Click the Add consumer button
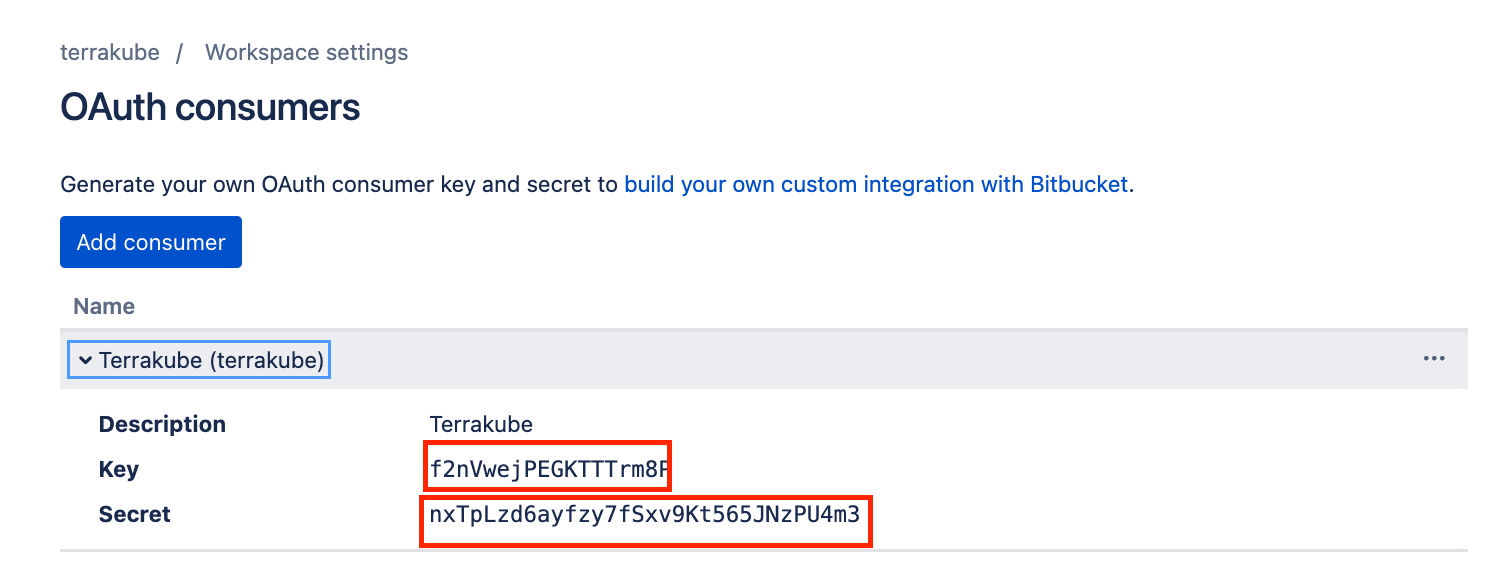Image resolution: width=1488 pixels, height=562 pixels. click(151, 242)
